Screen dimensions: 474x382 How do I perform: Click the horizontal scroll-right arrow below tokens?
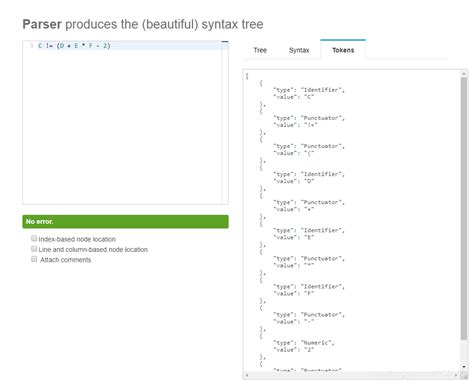pos(456,375)
